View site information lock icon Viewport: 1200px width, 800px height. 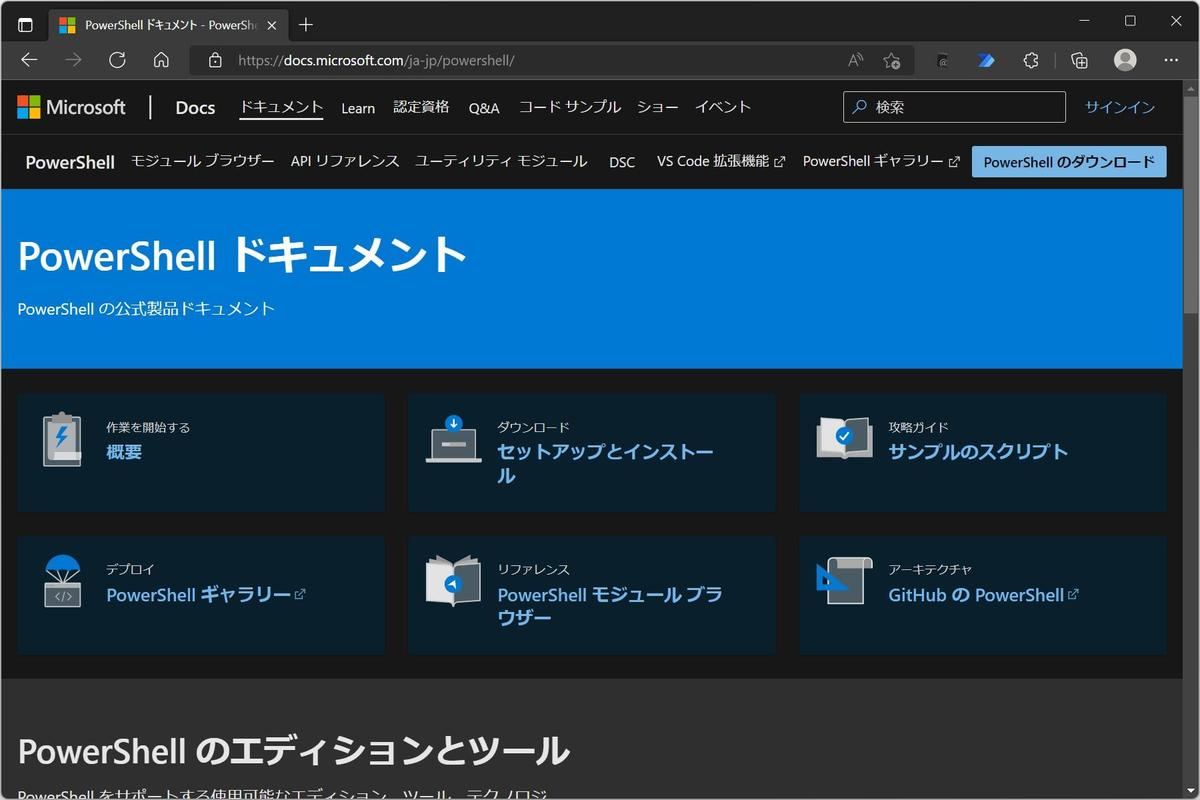click(x=214, y=60)
